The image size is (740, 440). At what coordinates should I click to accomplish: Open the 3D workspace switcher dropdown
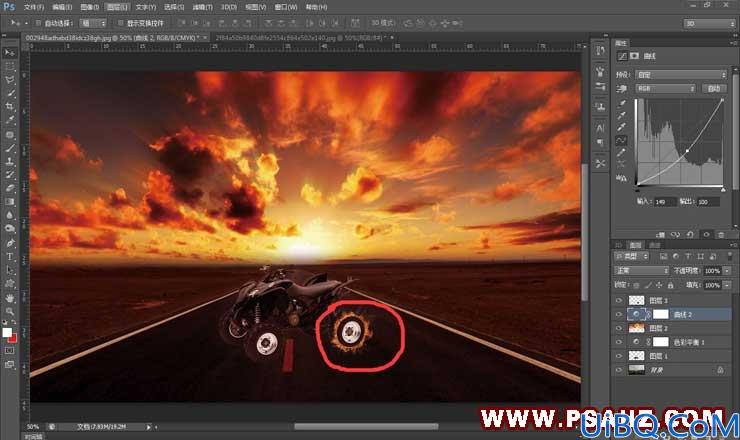click(709, 23)
